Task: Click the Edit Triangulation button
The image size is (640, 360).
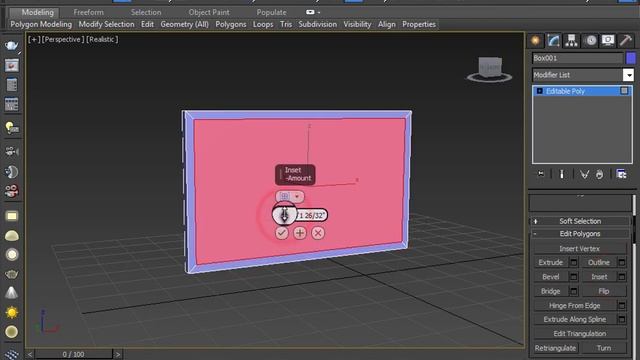Action: [x=580, y=333]
